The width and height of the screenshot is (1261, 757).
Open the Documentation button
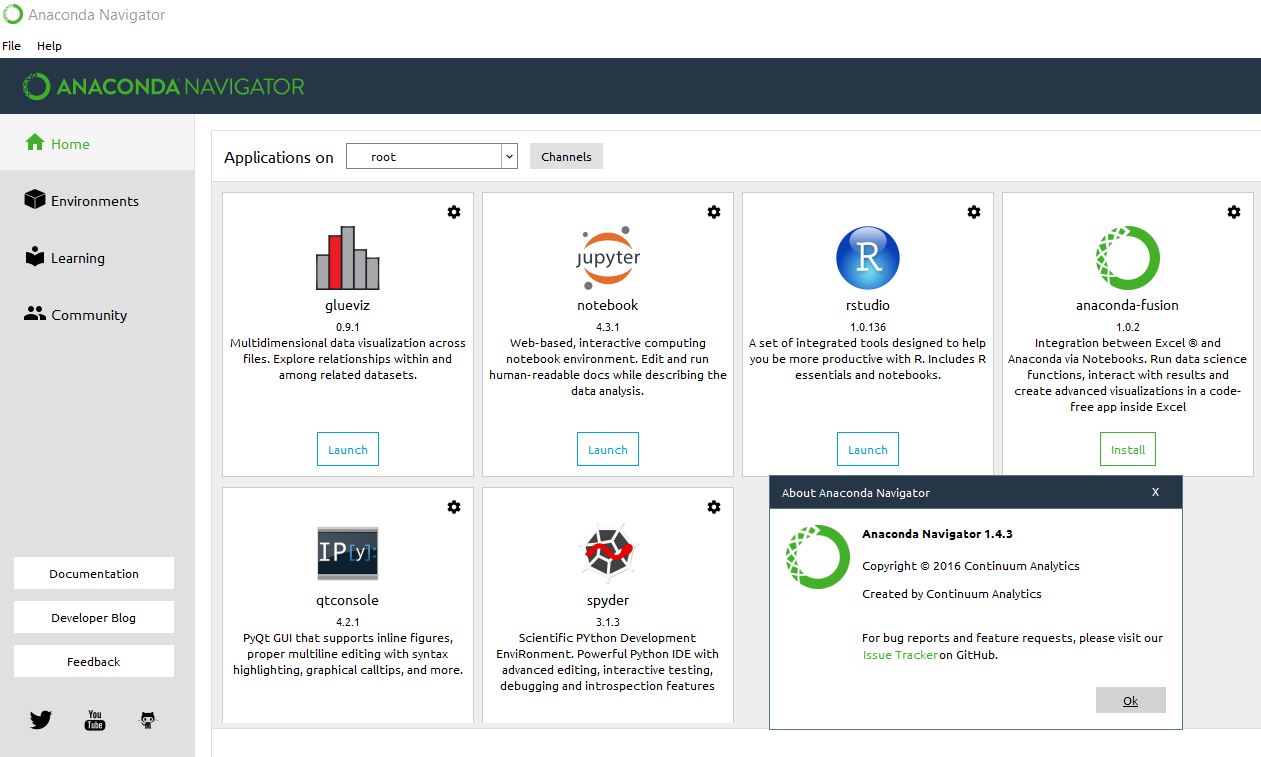coord(94,573)
